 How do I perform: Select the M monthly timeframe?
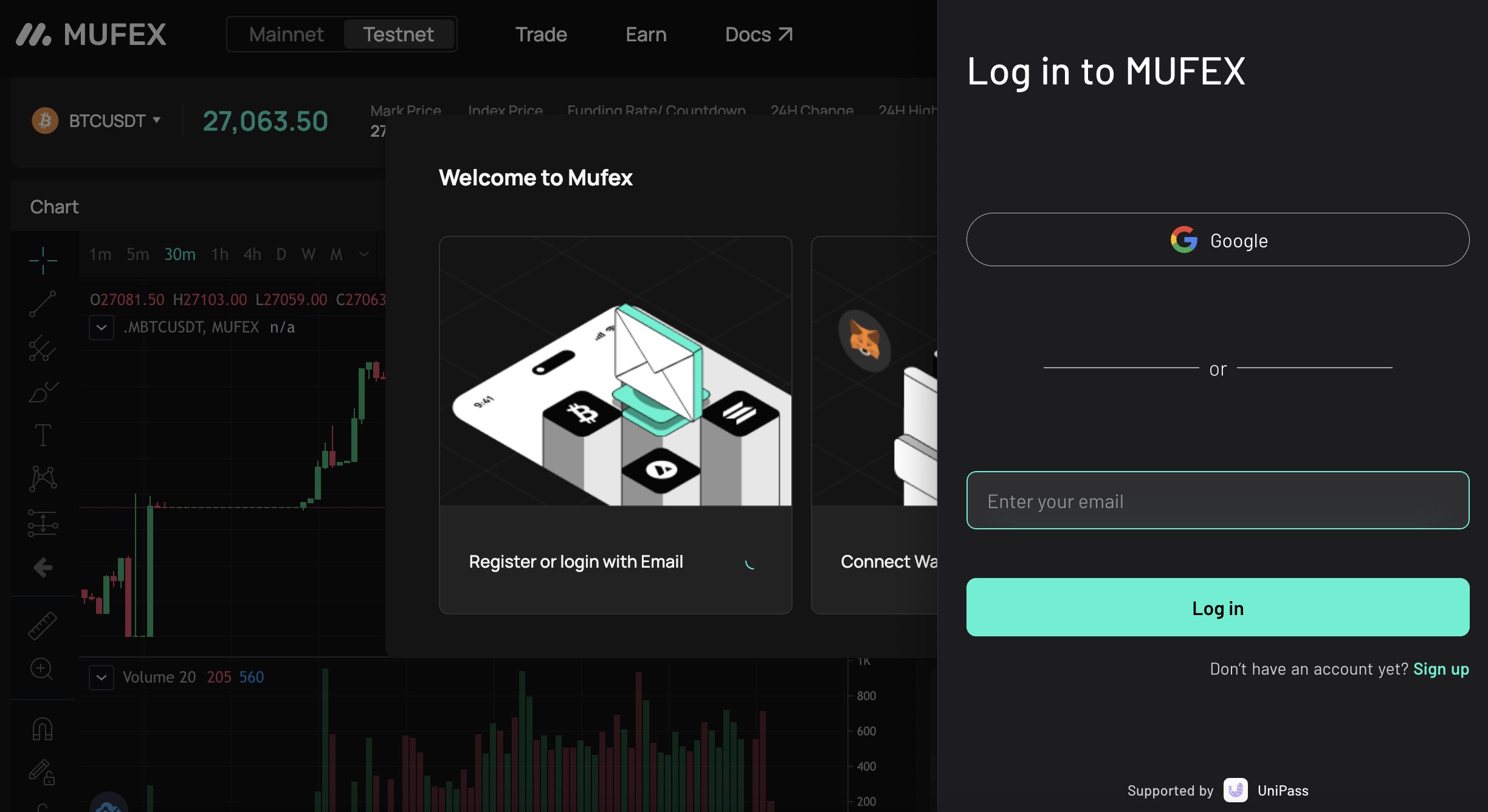(336, 254)
